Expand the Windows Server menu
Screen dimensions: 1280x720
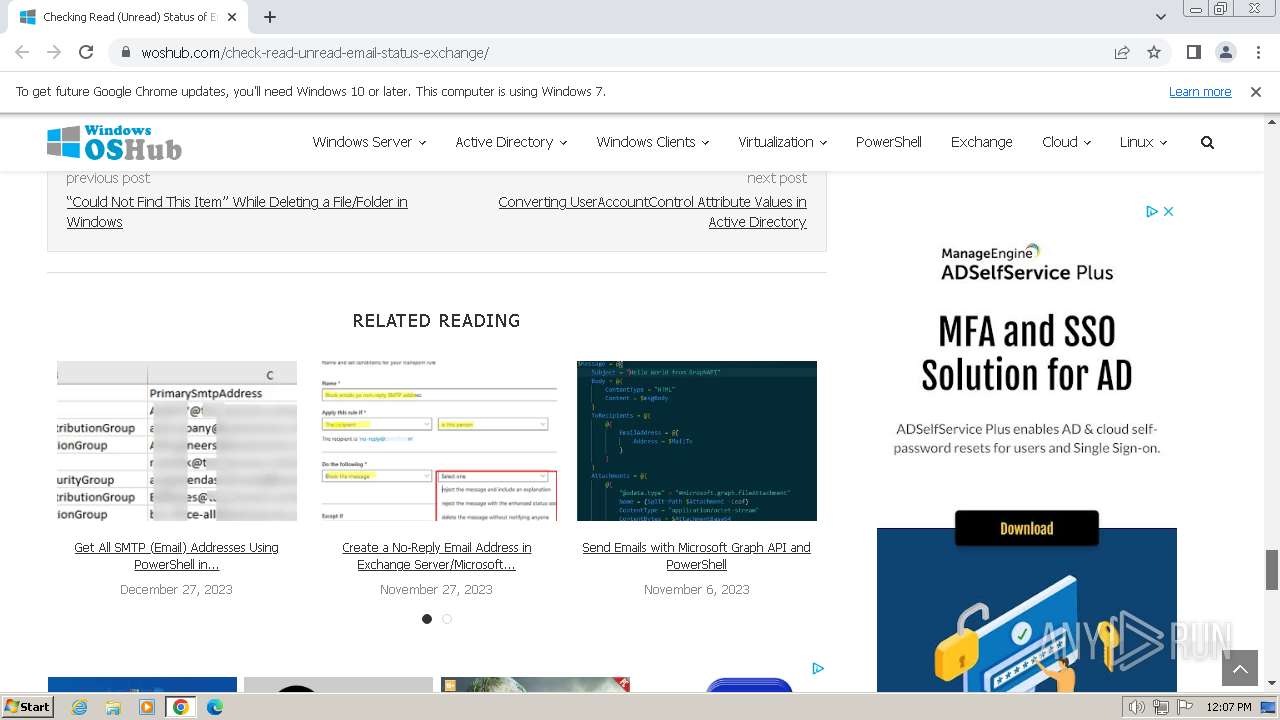369,142
